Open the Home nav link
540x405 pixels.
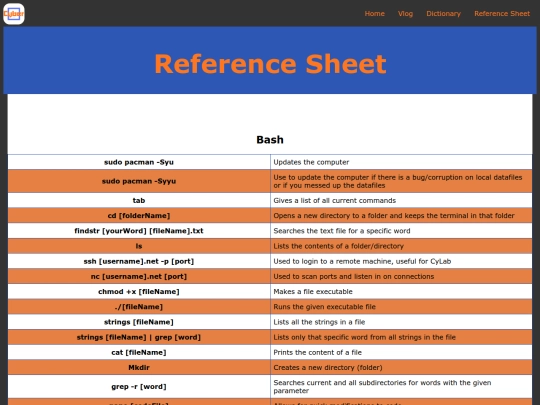(x=374, y=14)
